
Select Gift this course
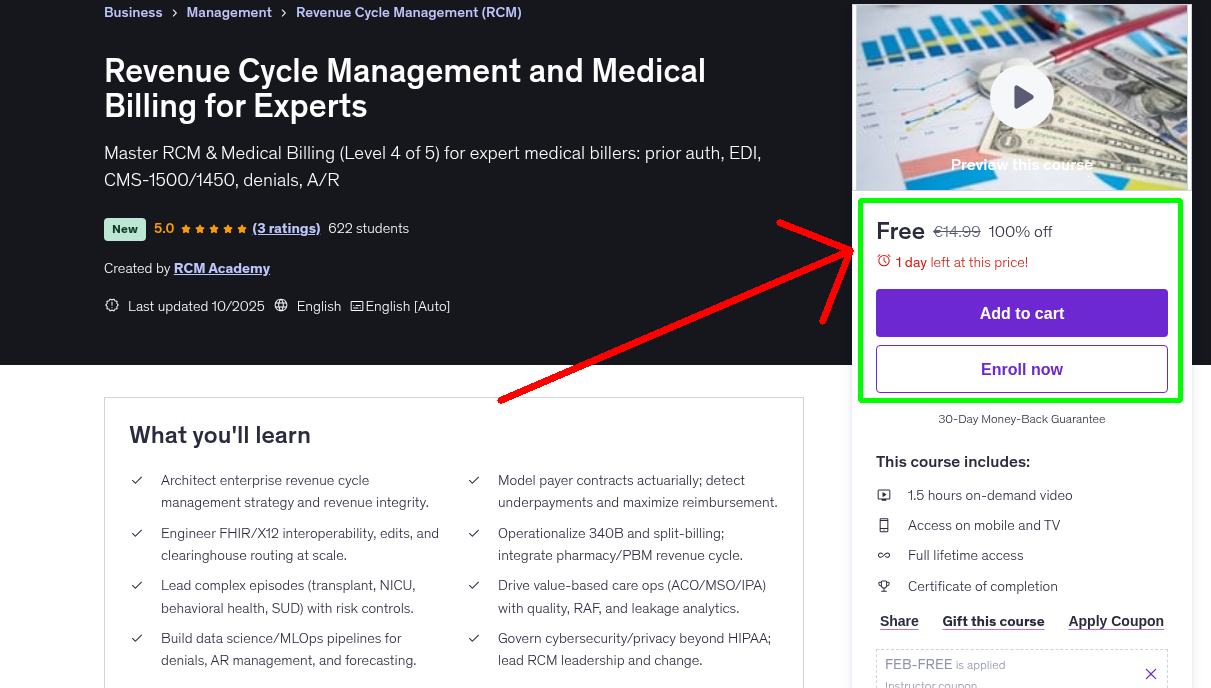[x=993, y=620]
